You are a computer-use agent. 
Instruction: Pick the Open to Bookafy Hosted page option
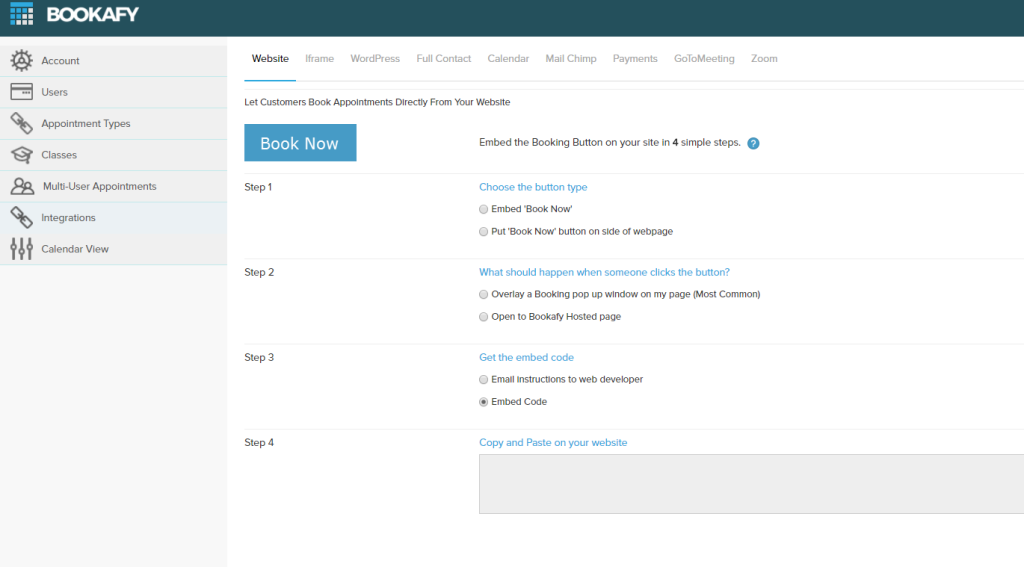click(483, 317)
